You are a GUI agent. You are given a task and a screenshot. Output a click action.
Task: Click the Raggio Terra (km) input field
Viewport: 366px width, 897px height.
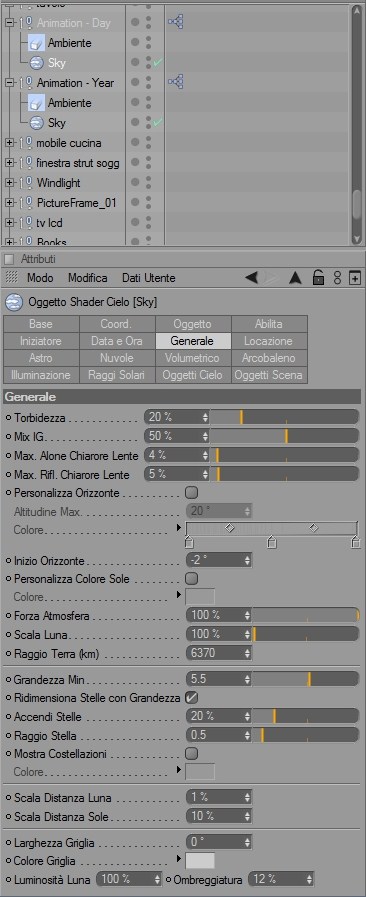tap(219, 653)
